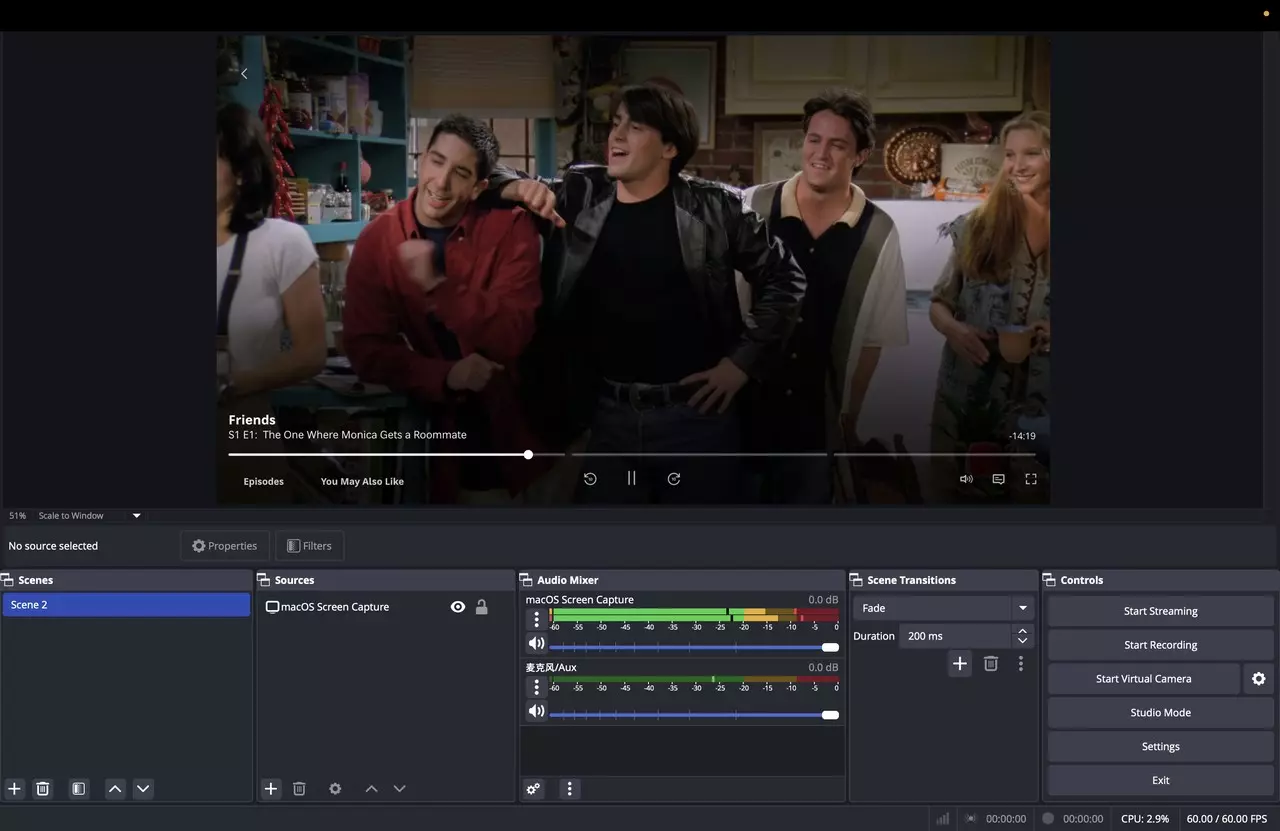Select macOS Screen Capture source row

[385, 607]
